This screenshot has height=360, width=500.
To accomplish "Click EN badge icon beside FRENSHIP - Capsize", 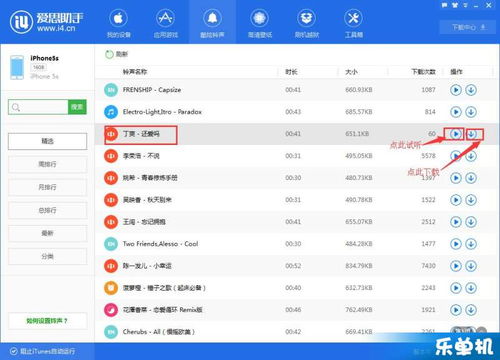I will point(111,90).
